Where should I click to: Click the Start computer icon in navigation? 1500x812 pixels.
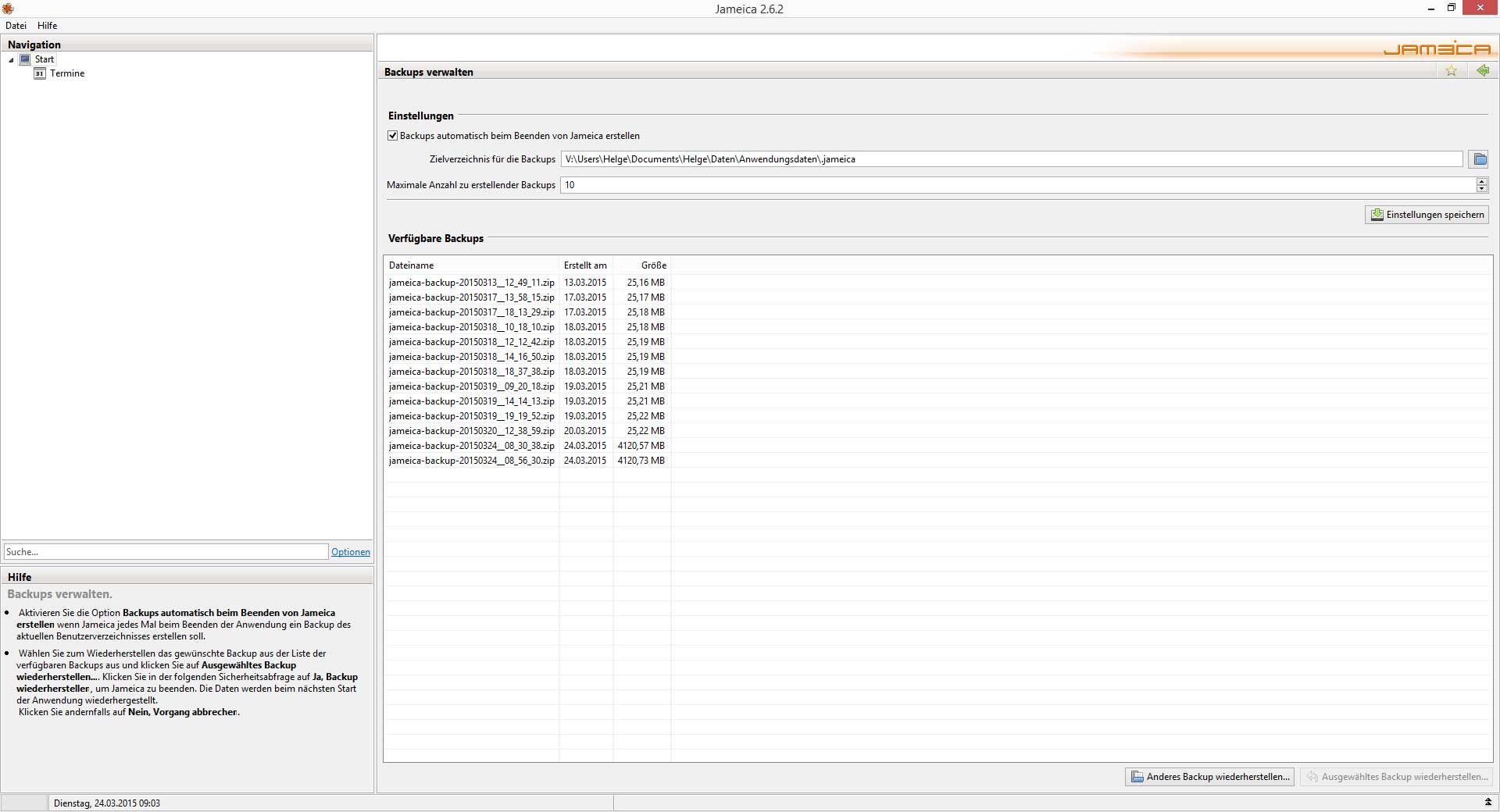tap(25, 59)
